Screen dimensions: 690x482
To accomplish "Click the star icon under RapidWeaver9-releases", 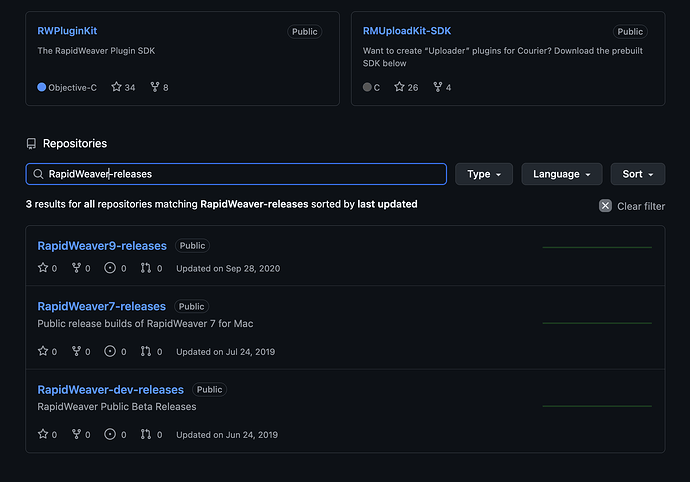I will (43, 268).
